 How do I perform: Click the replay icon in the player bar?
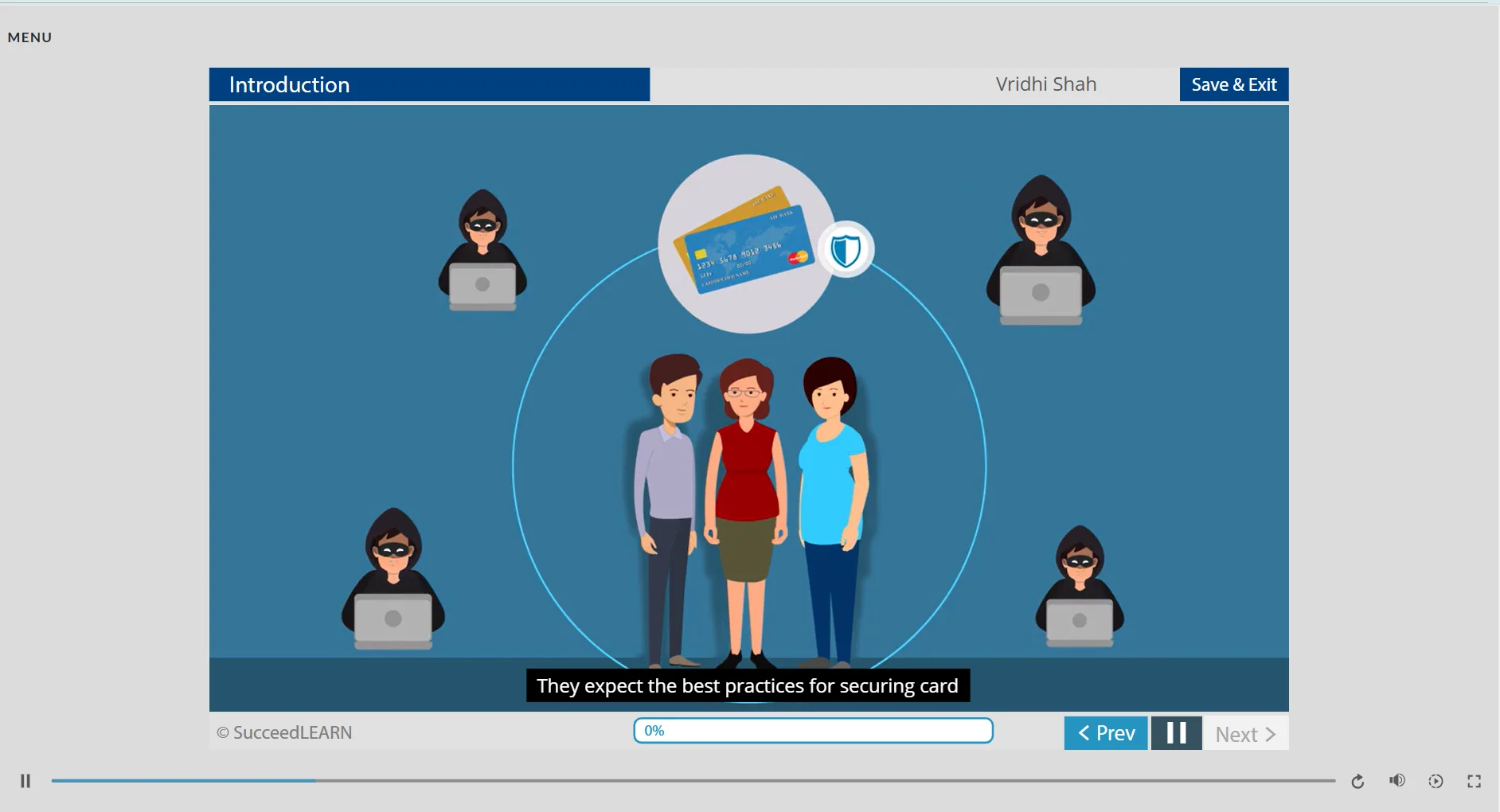point(1357,782)
